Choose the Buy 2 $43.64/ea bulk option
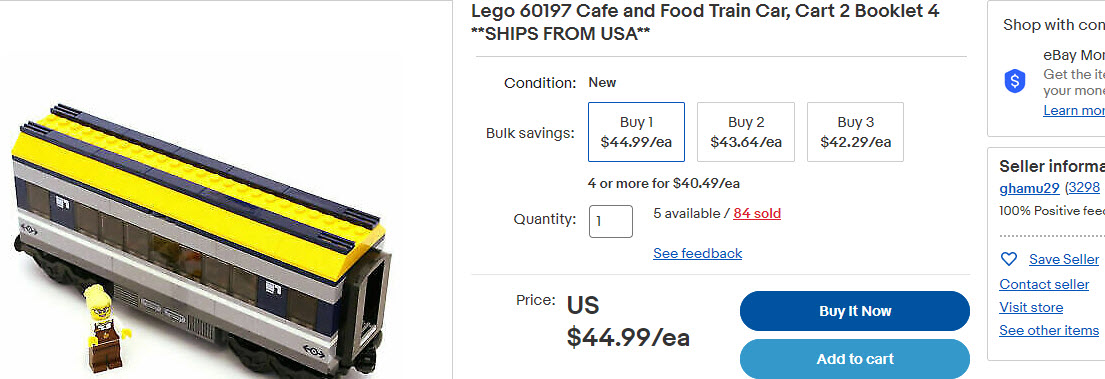 coord(746,132)
